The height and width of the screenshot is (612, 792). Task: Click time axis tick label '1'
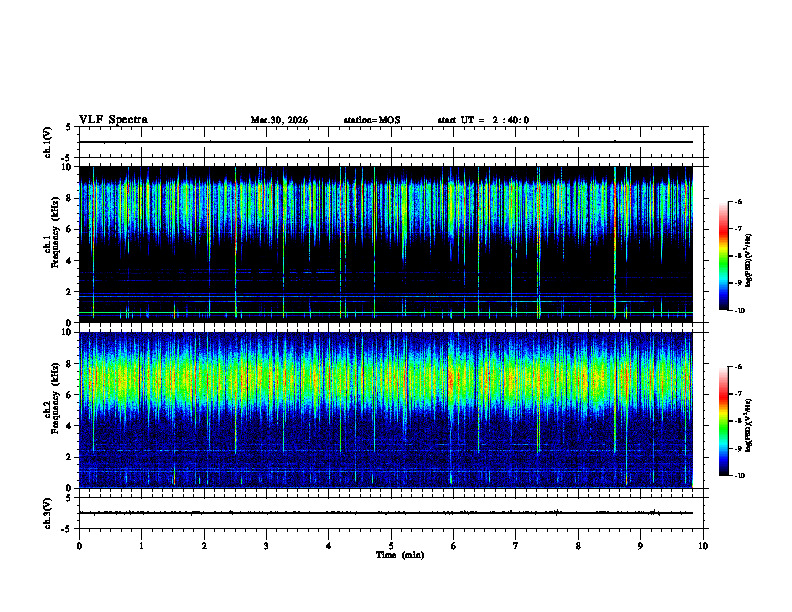coord(142,546)
